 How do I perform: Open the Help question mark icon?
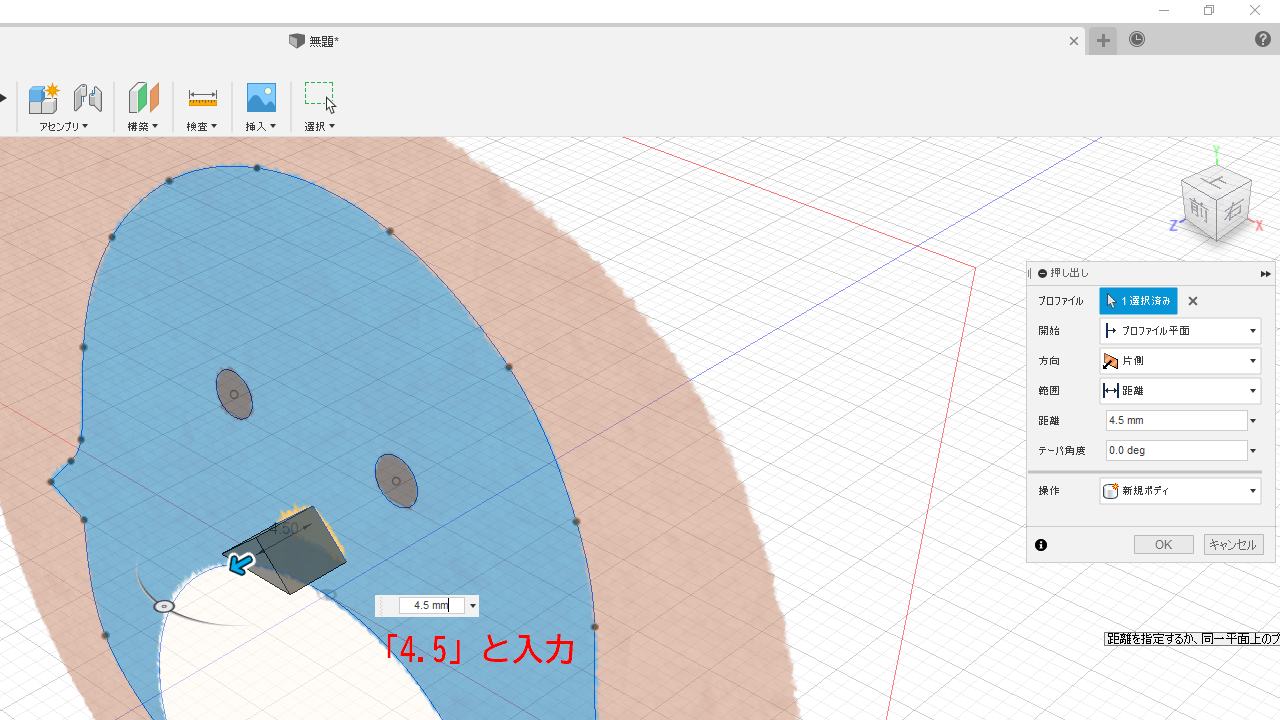(x=1263, y=40)
